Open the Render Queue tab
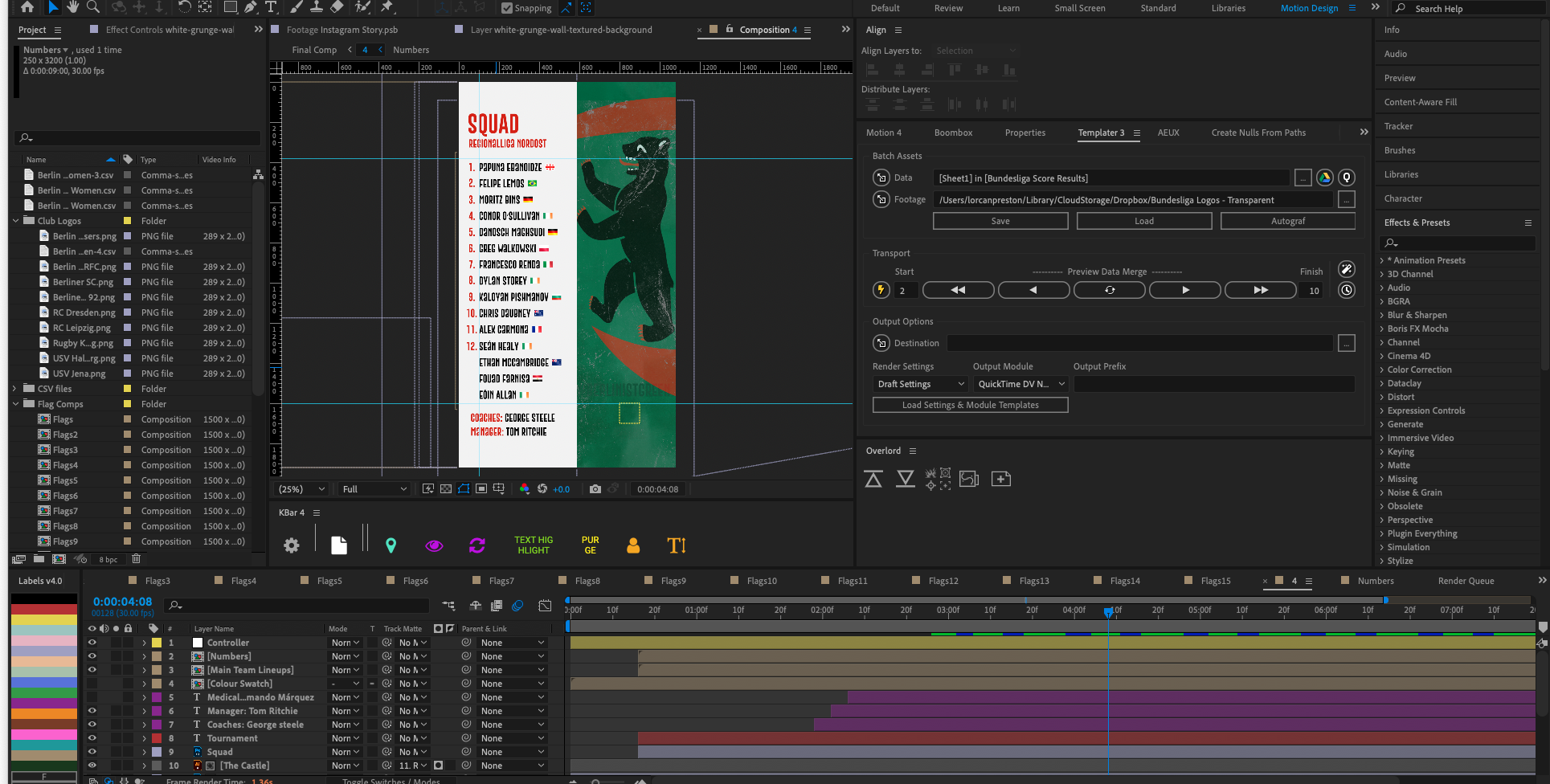The image size is (1550, 784). pos(1466,581)
